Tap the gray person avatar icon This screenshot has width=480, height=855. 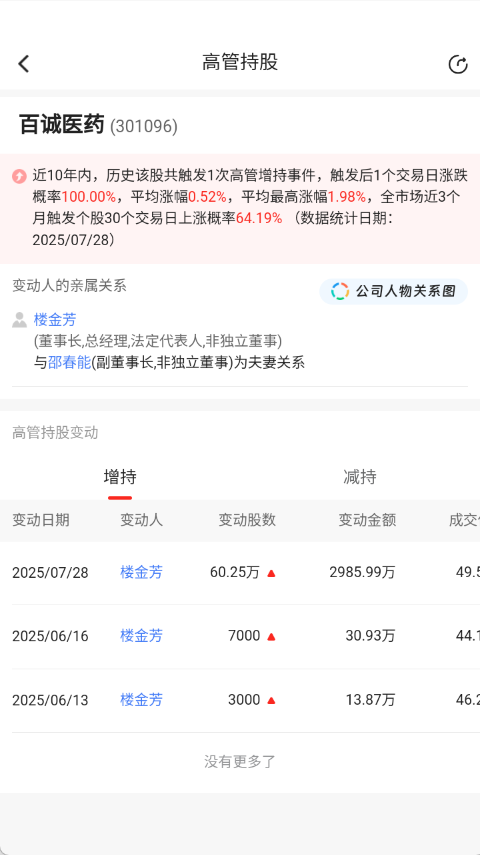click(x=20, y=320)
